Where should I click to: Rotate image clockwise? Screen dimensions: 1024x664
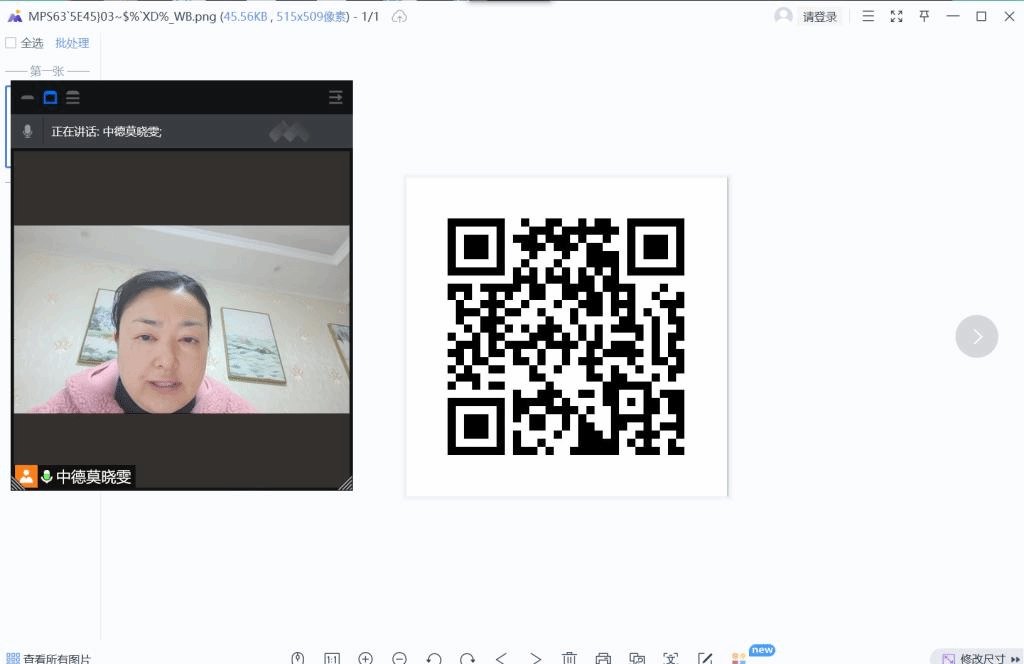tap(468, 658)
